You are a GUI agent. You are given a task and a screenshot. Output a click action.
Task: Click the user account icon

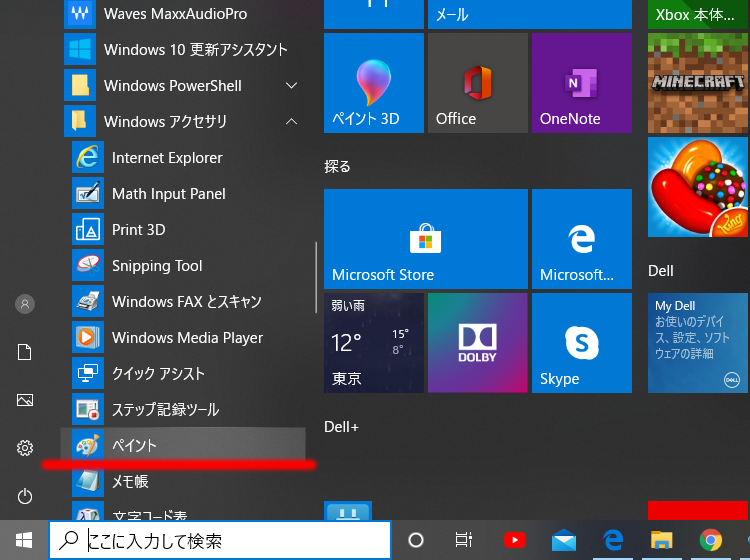25,304
